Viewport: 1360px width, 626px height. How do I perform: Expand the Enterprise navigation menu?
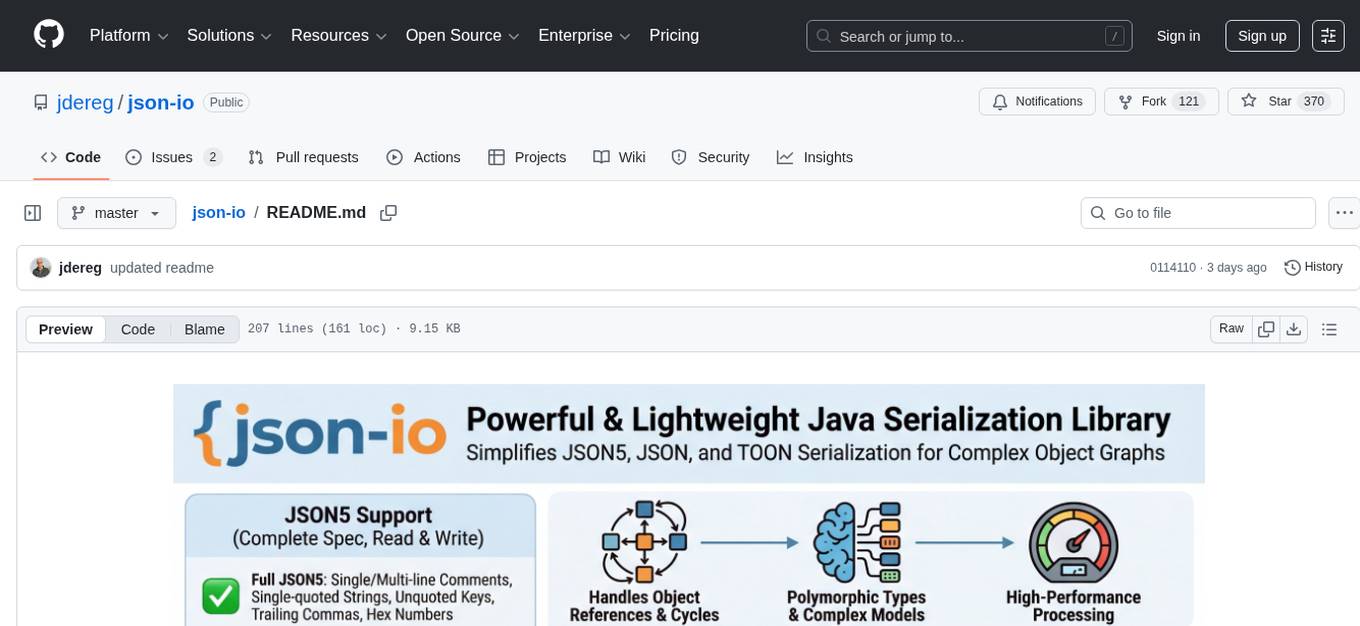(x=584, y=35)
